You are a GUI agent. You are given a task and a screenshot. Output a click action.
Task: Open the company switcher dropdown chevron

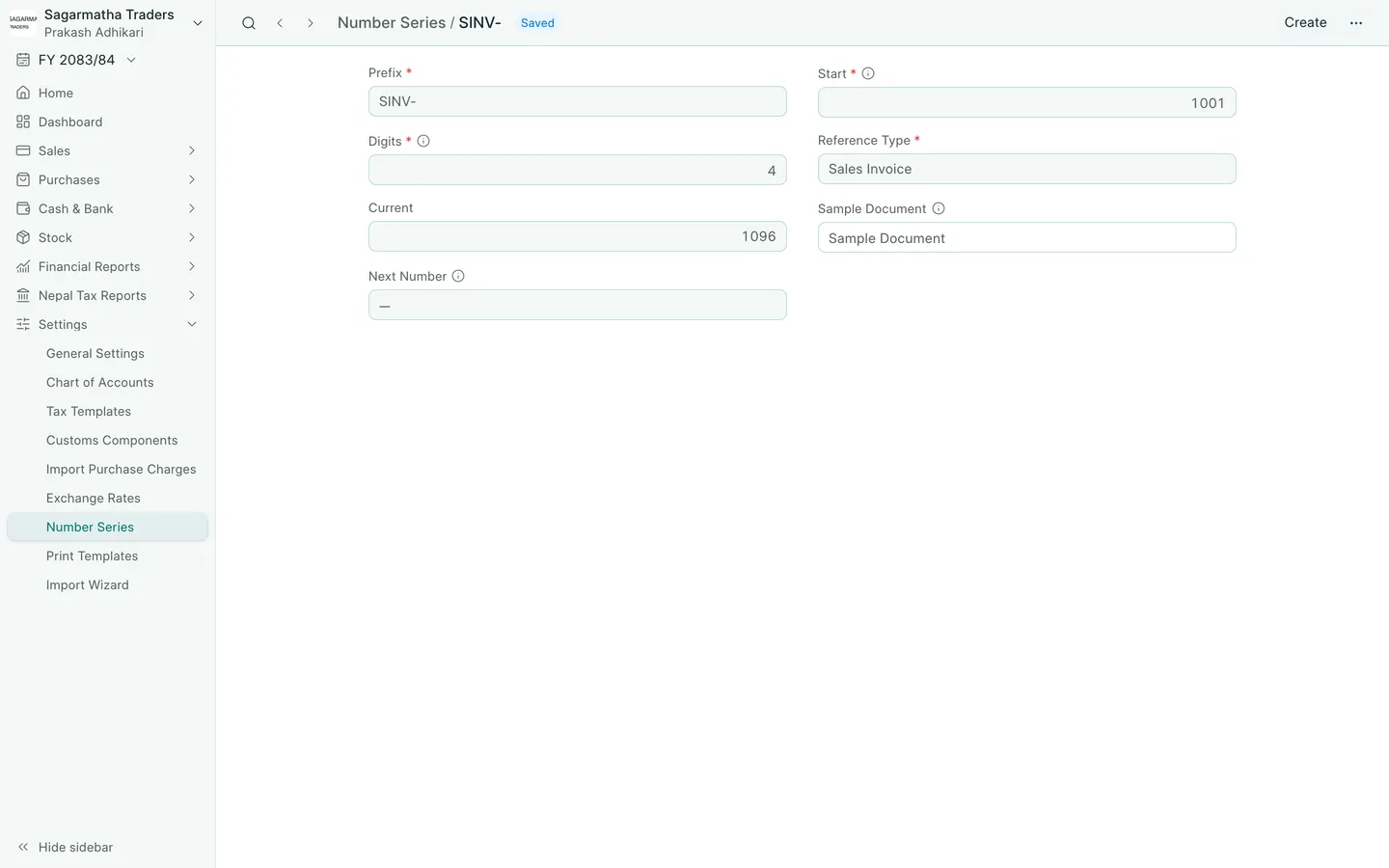pyautogui.click(x=198, y=23)
